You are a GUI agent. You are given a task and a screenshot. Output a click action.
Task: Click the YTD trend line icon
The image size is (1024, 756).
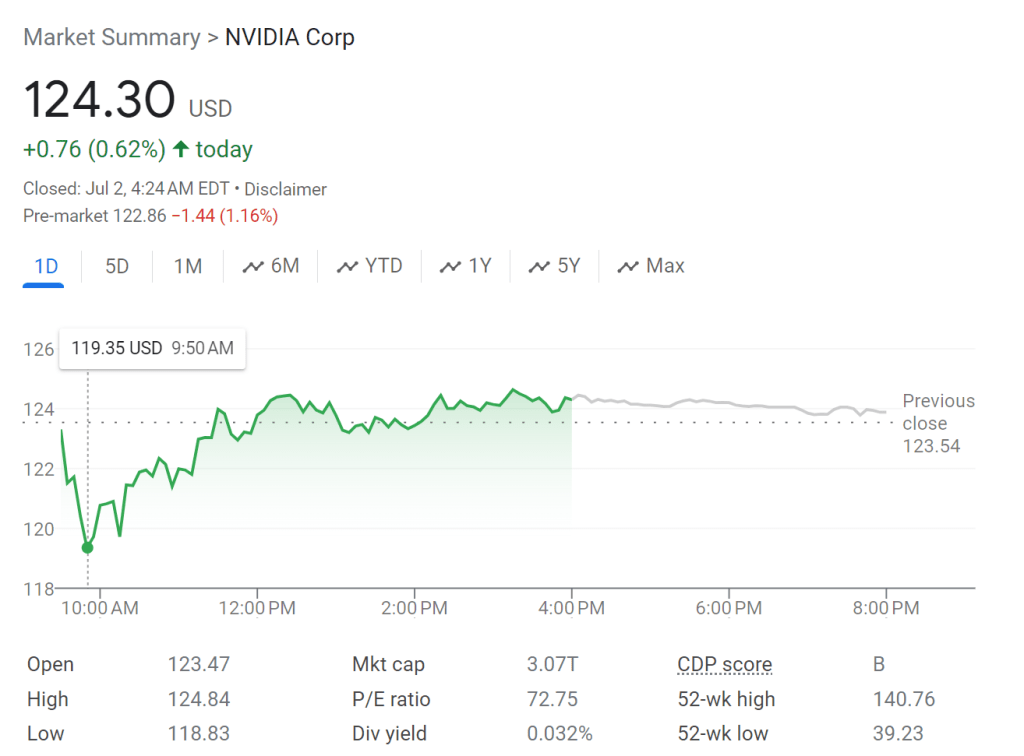(348, 267)
